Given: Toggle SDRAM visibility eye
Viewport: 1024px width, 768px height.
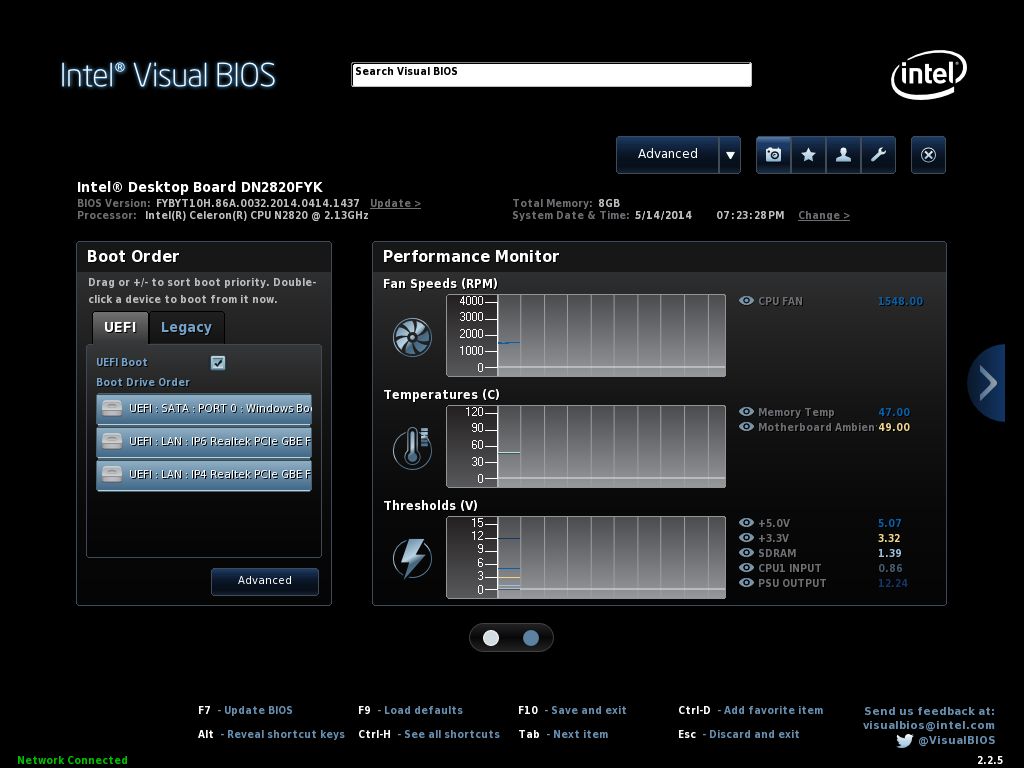Looking at the screenshot, I should [746, 552].
